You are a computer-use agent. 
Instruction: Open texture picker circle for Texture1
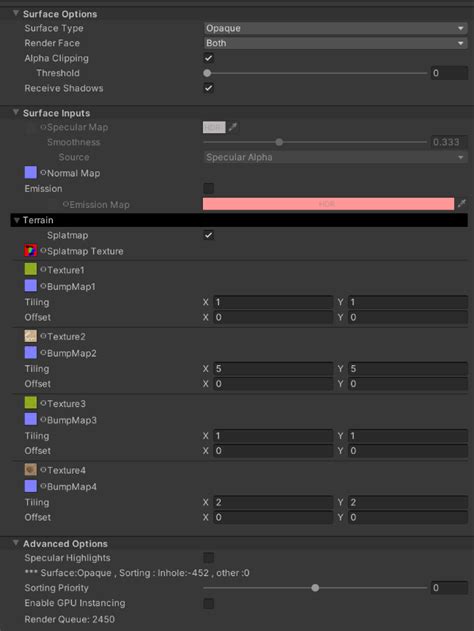[43, 269]
